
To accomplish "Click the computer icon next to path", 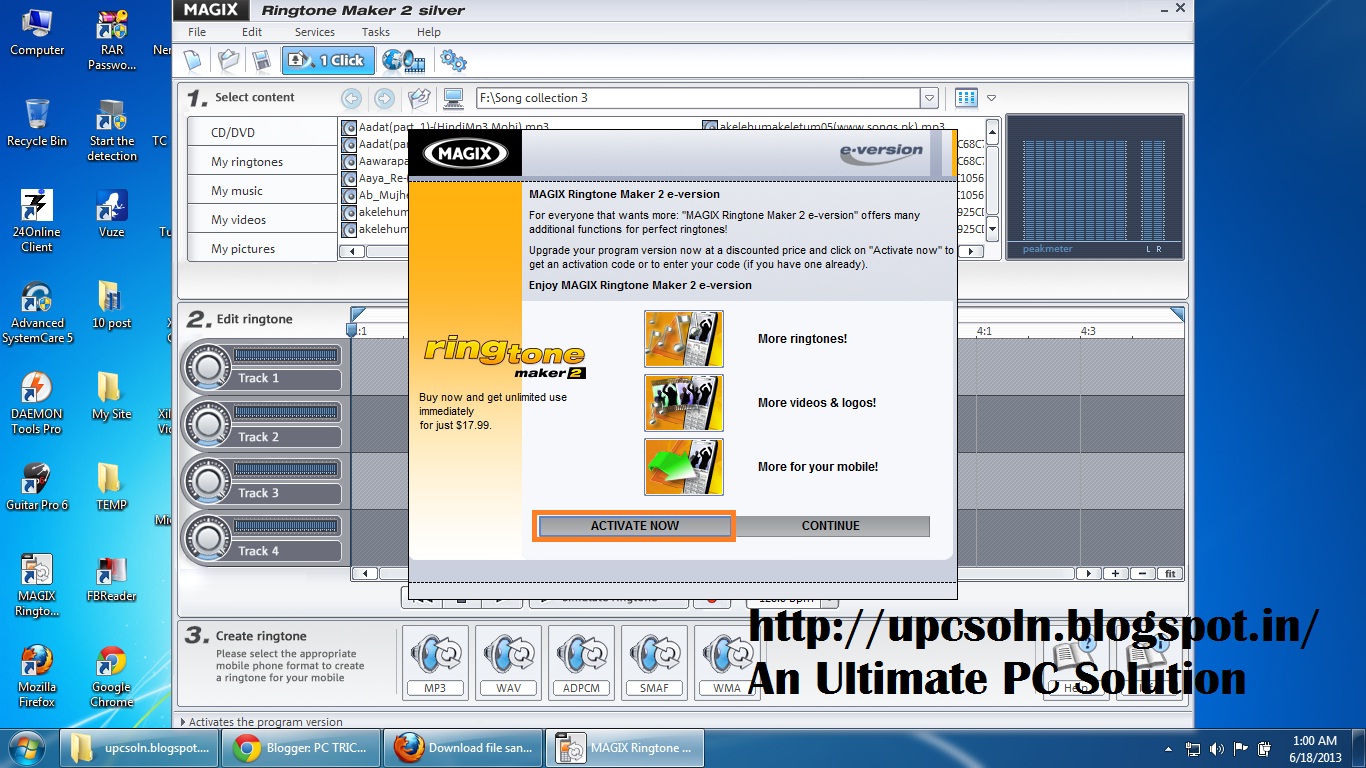I will [453, 98].
